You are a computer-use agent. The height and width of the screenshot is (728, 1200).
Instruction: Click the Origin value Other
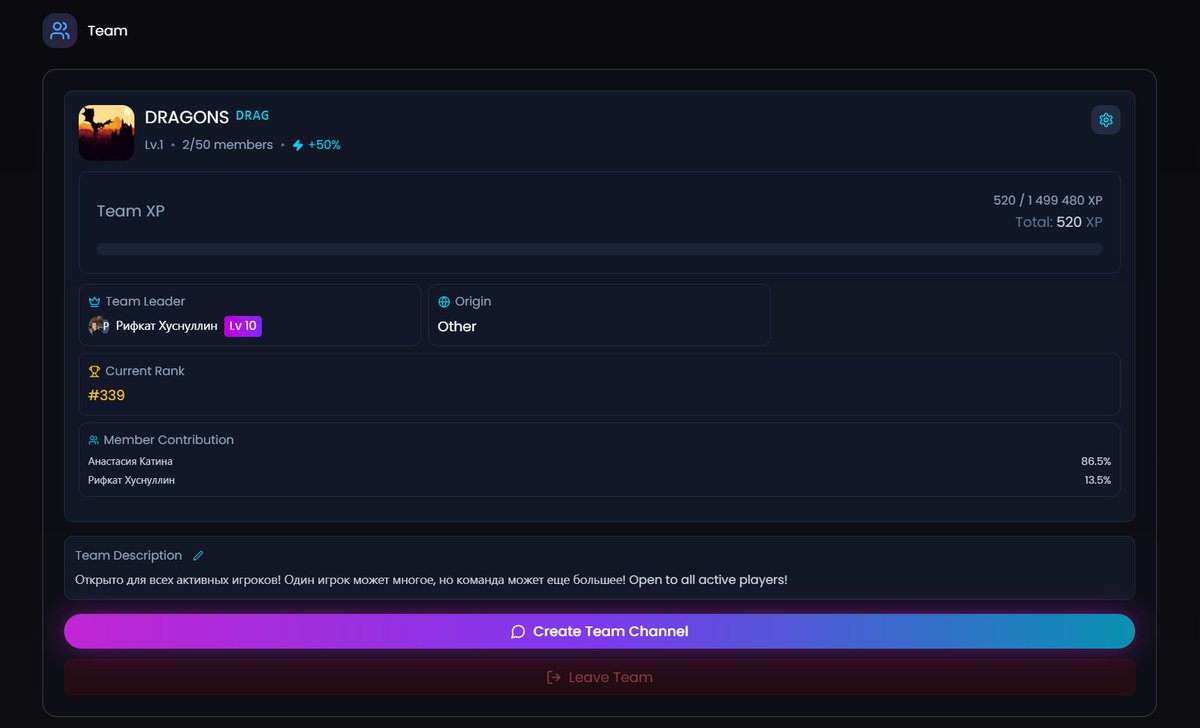457,327
